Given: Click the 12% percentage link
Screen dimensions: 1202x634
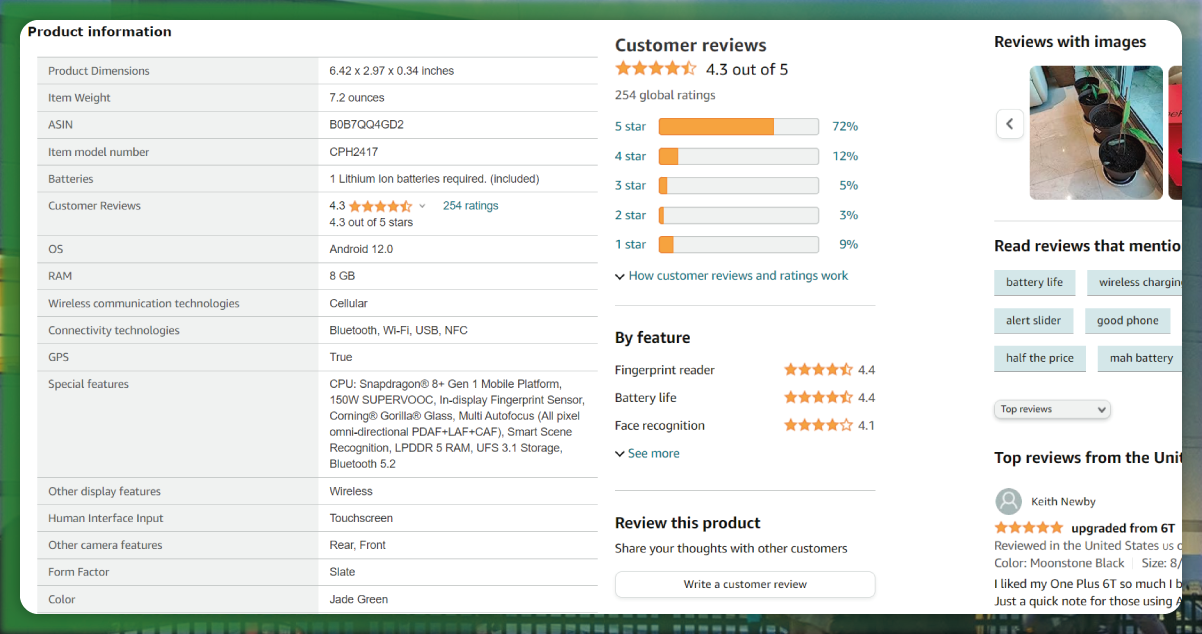Looking at the screenshot, I should tap(845, 156).
